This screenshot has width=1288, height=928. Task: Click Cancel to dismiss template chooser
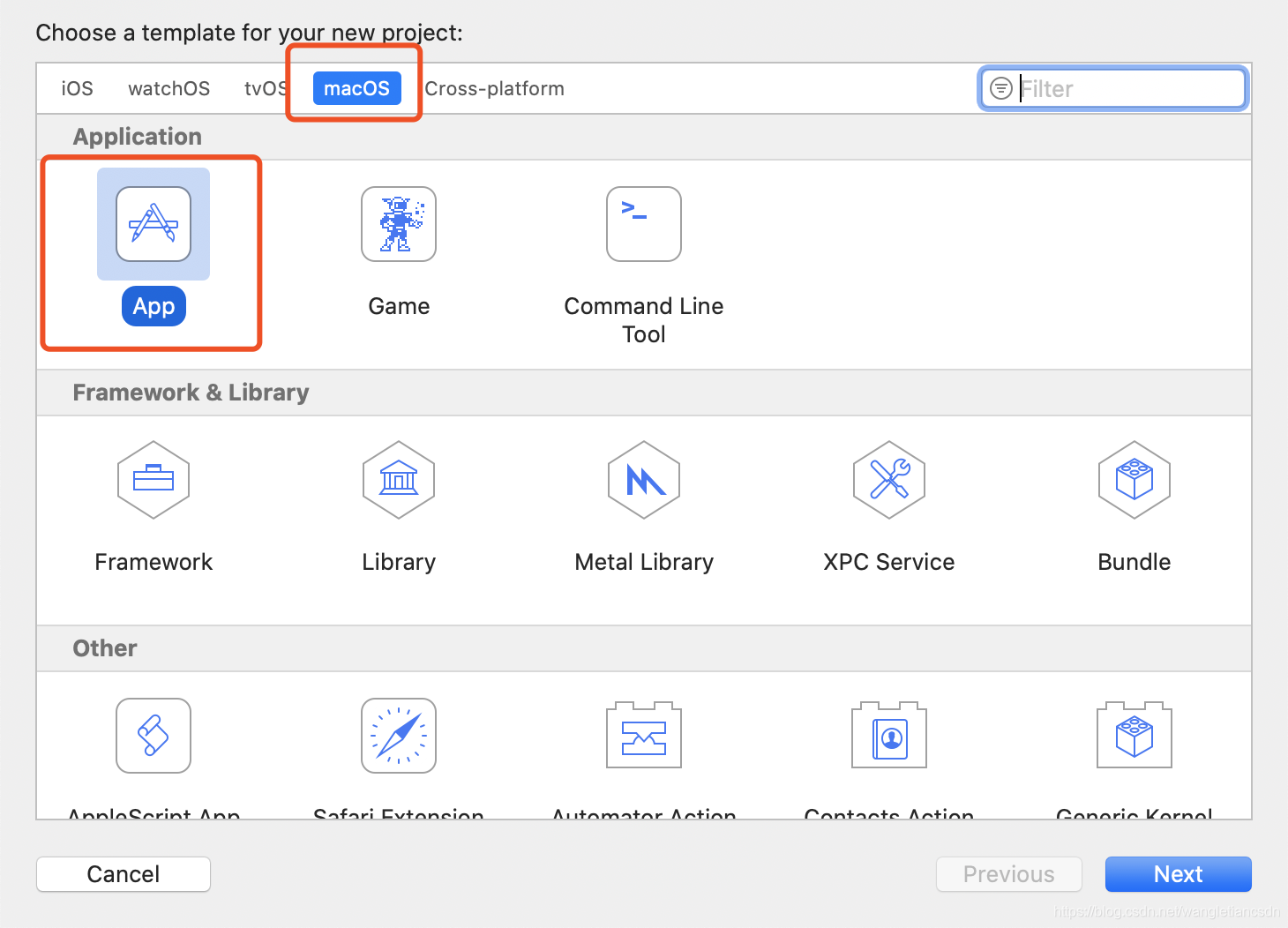click(124, 874)
